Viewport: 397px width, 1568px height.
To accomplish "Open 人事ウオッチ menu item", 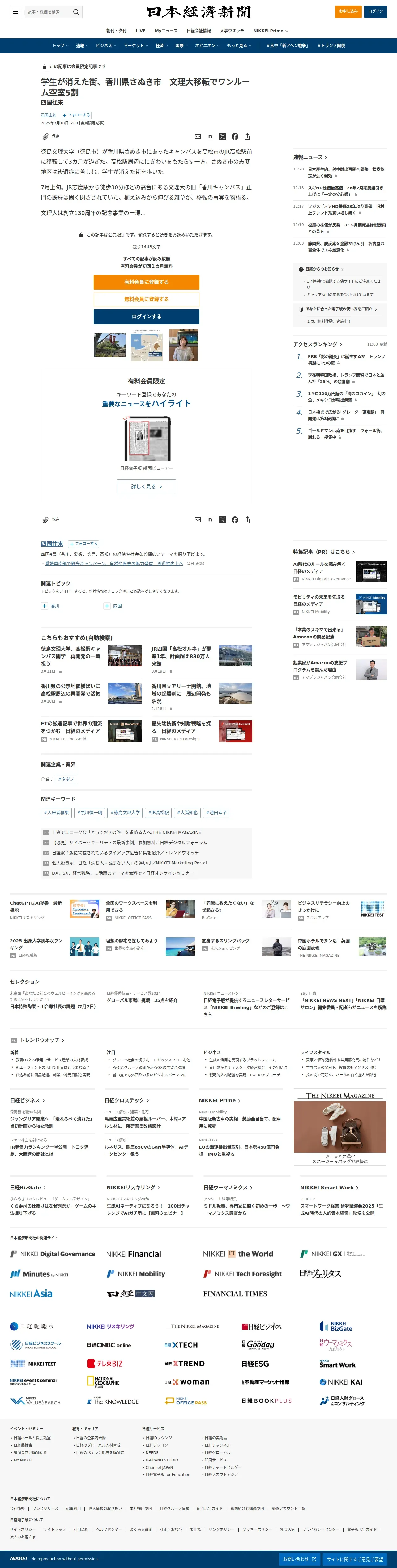I will (232, 31).
